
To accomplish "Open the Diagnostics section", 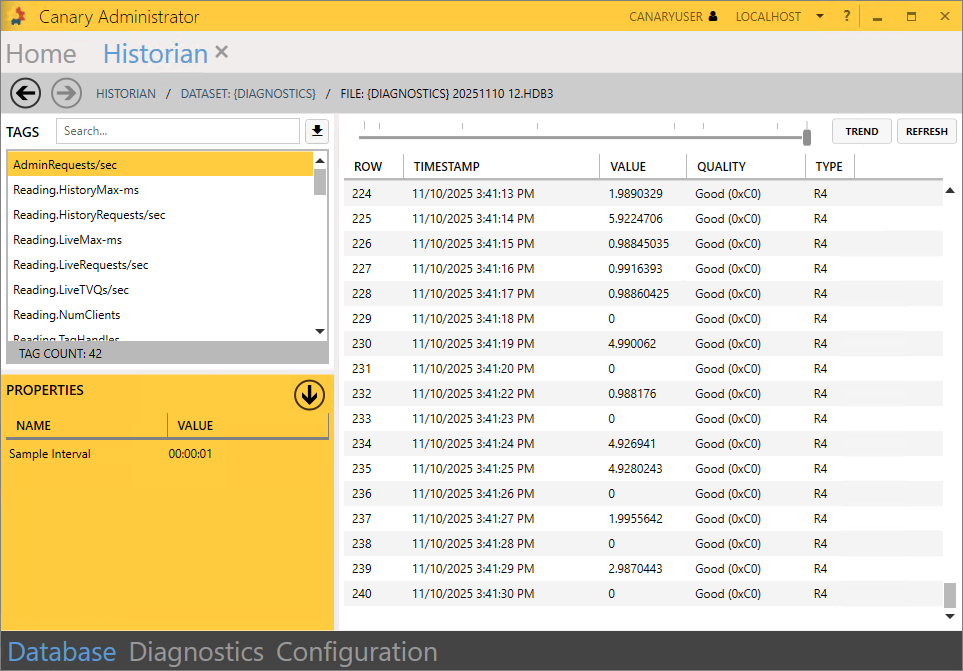I will click(196, 652).
